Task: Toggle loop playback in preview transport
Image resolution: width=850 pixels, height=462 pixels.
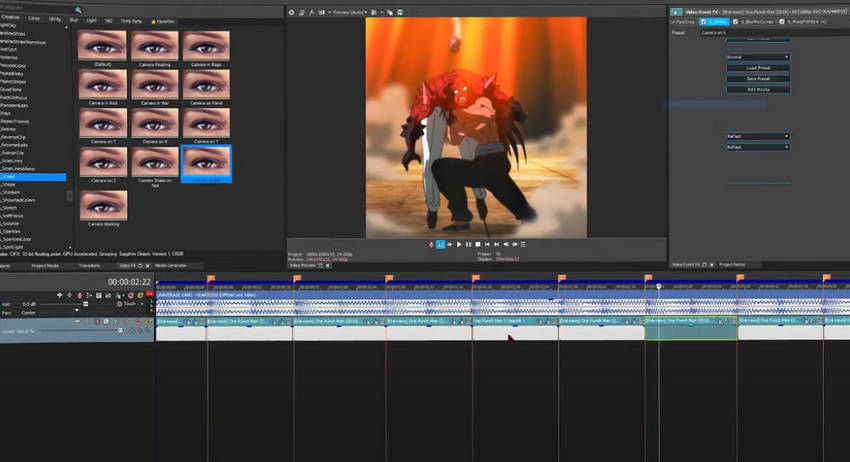Action: click(x=441, y=245)
